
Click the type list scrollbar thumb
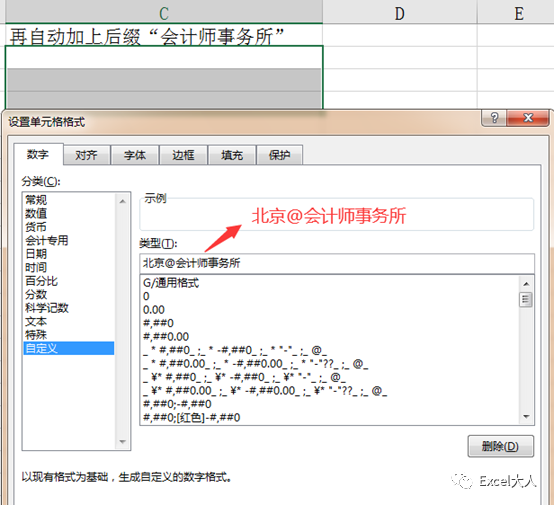coord(526,300)
